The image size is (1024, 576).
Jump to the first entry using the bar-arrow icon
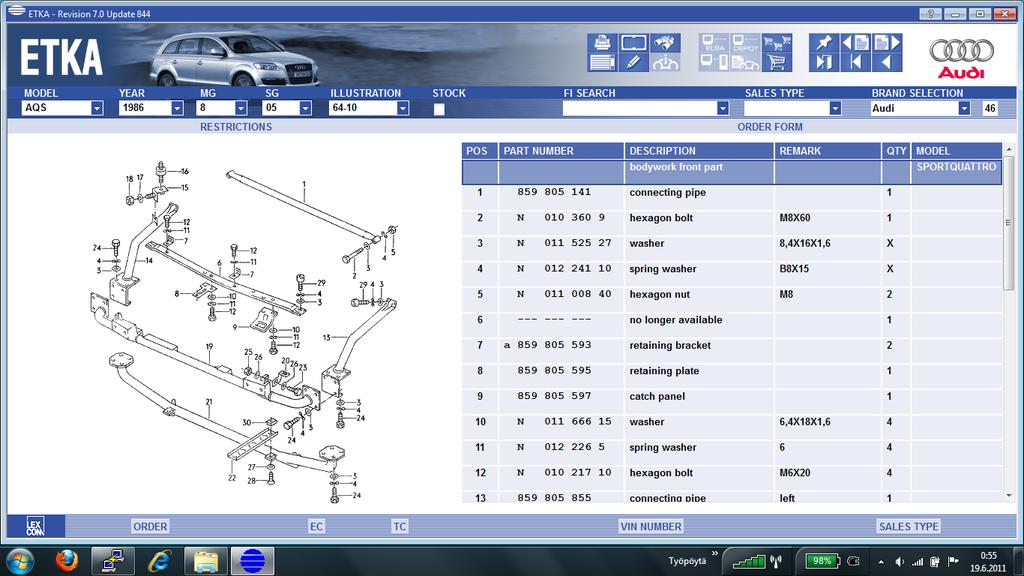click(855, 63)
